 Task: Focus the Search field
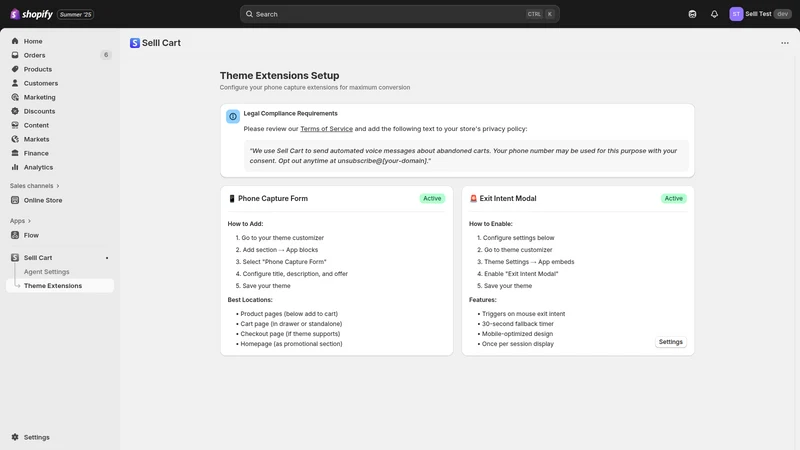coord(399,14)
